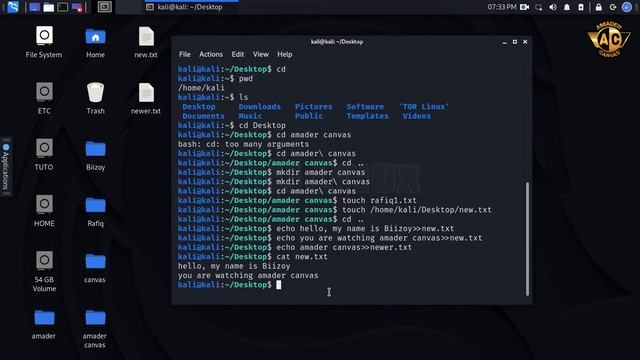Select the File System desktop icon
Viewport: 640px width, 360px height.
pos(44,42)
